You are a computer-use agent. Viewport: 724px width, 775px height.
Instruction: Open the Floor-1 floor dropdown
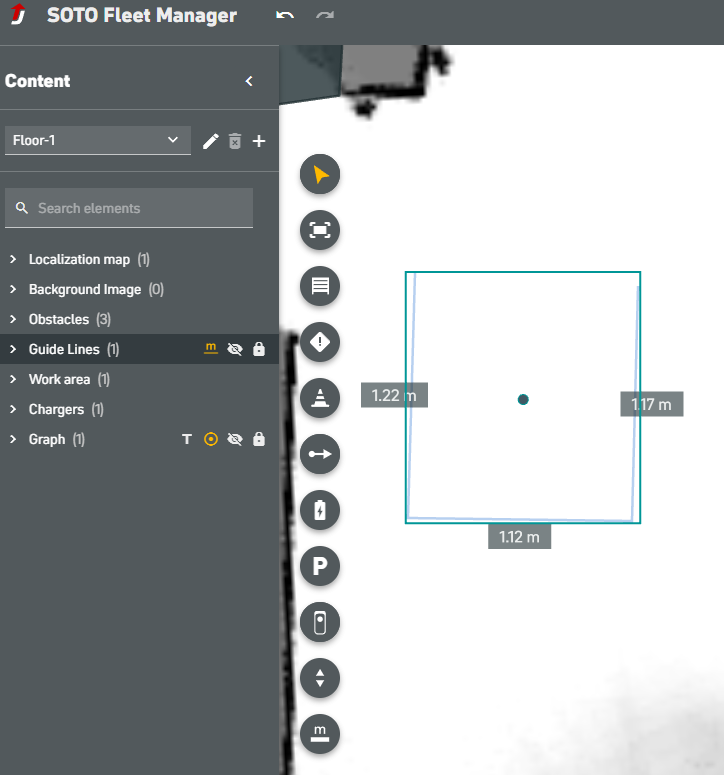pyautogui.click(x=98, y=140)
